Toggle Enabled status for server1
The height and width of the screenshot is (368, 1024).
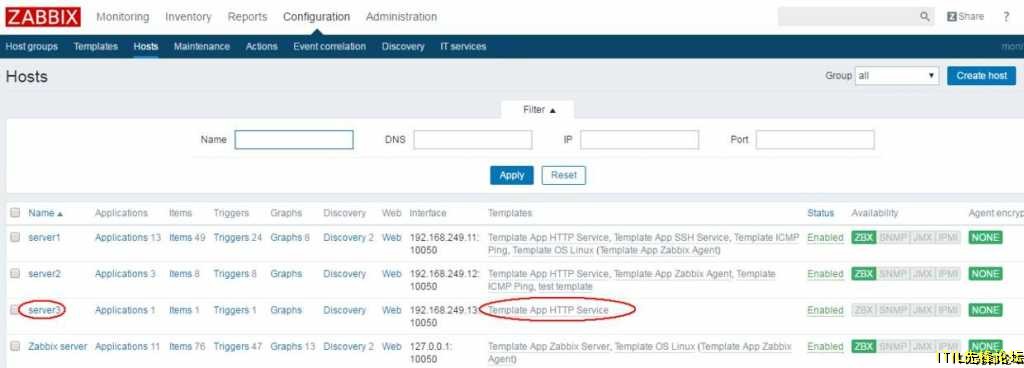825,238
